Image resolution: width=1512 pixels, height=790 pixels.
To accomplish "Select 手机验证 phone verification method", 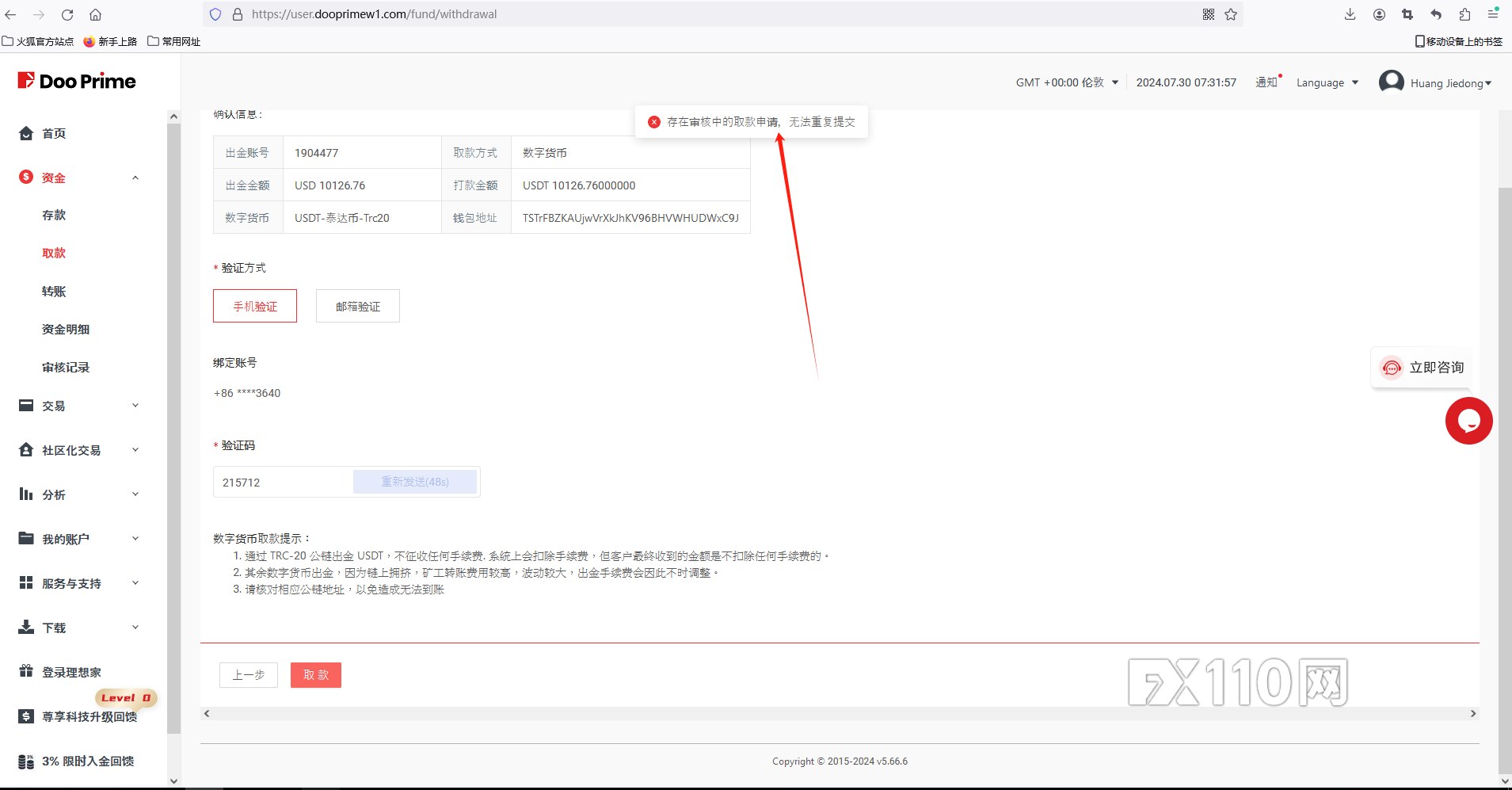I will click(x=255, y=307).
